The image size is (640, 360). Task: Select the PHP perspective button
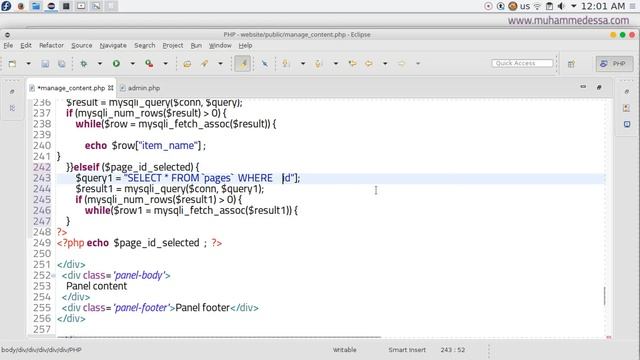point(614,64)
